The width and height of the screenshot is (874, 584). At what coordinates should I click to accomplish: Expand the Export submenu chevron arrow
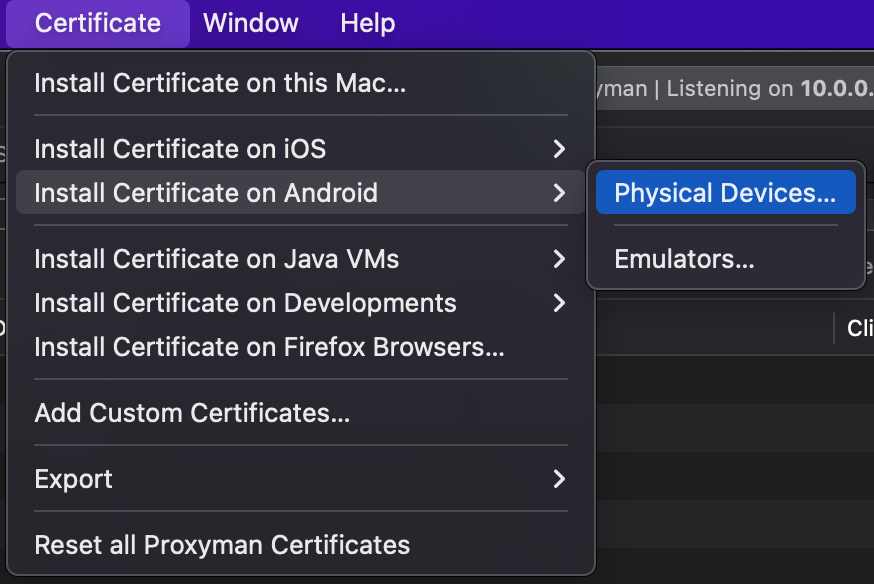click(x=559, y=479)
